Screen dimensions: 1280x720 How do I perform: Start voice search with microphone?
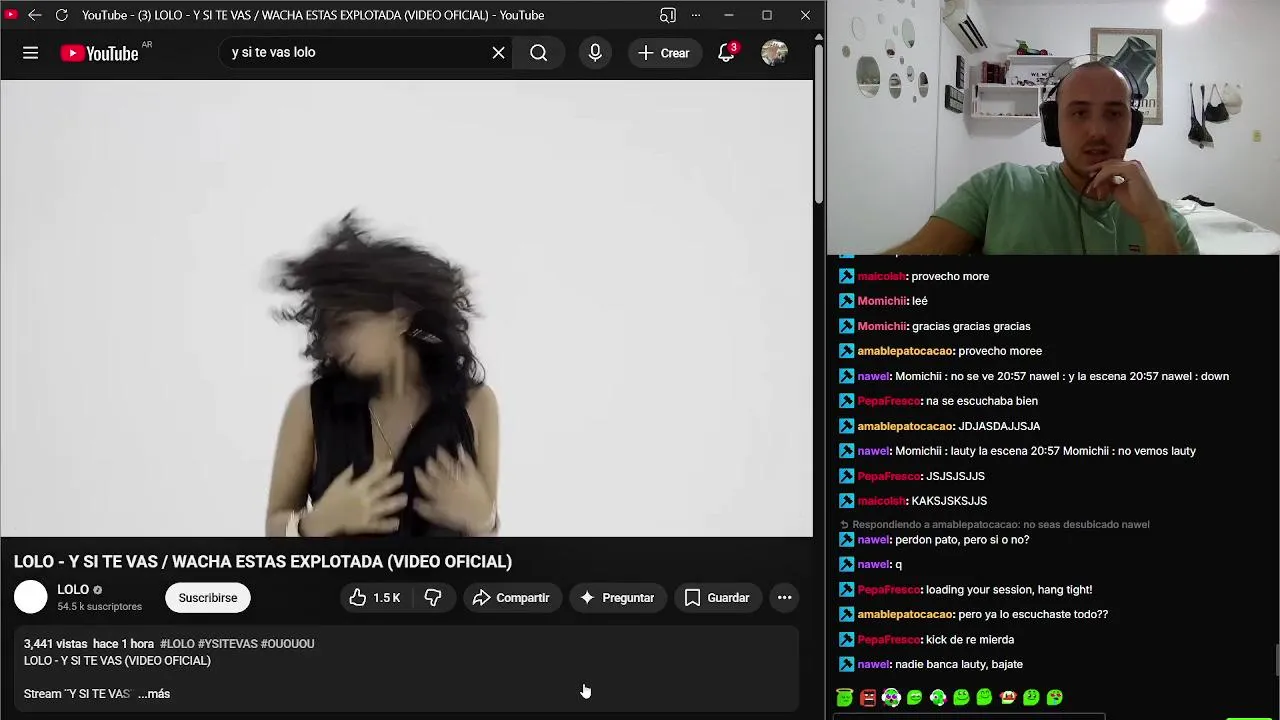595,53
